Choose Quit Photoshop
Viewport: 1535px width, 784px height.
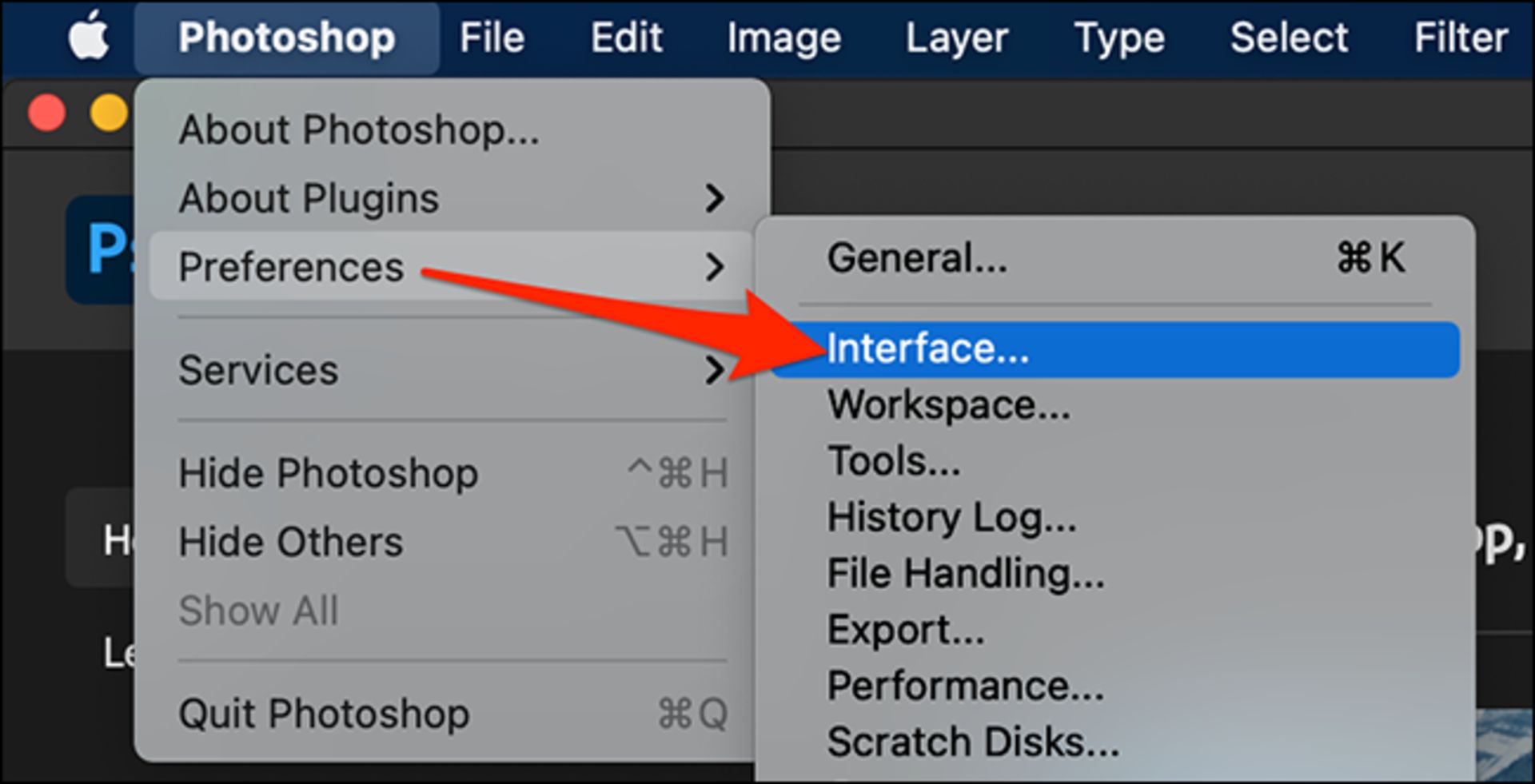pyautogui.click(x=324, y=714)
